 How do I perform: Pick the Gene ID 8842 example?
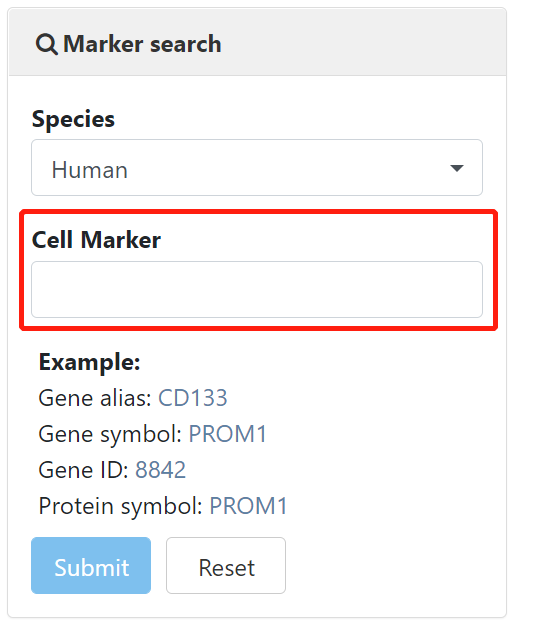point(160,470)
